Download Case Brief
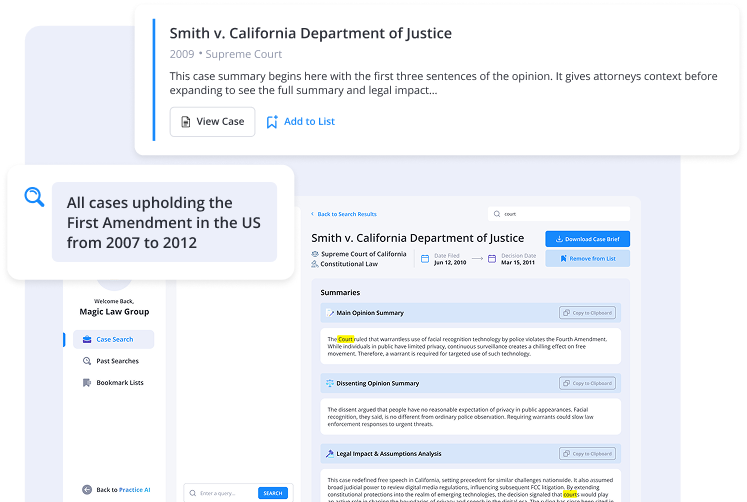The height and width of the screenshot is (502, 747). pos(587,239)
